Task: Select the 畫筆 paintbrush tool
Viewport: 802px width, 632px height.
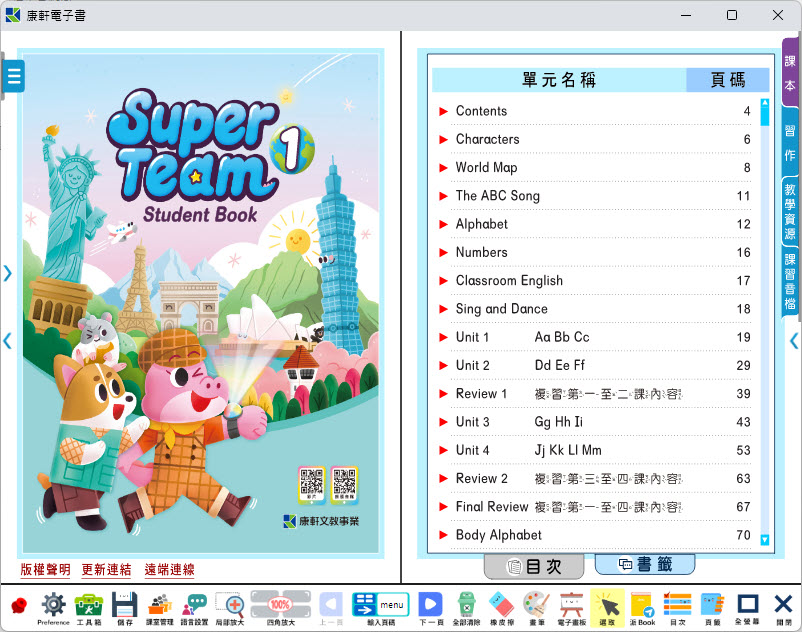Action: 537,608
